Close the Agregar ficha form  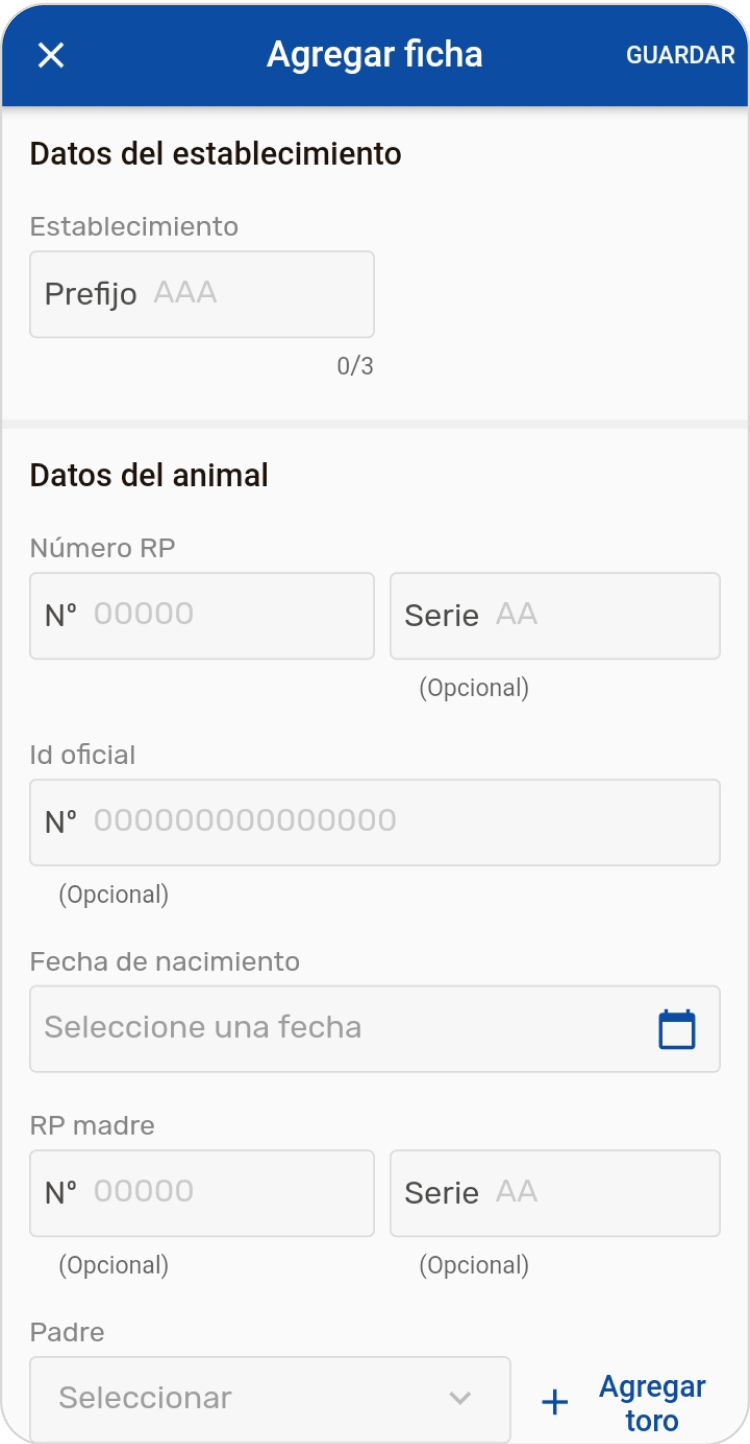click(x=50, y=55)
